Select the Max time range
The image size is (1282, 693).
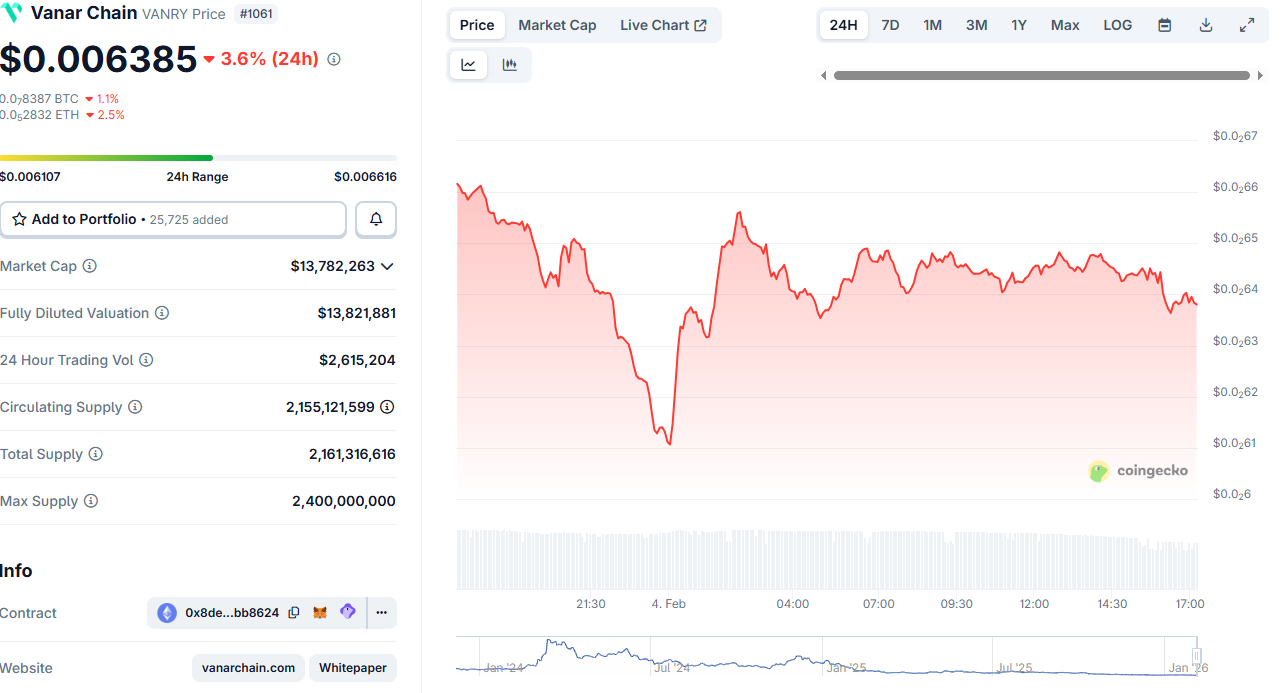tap(1065, 25)
